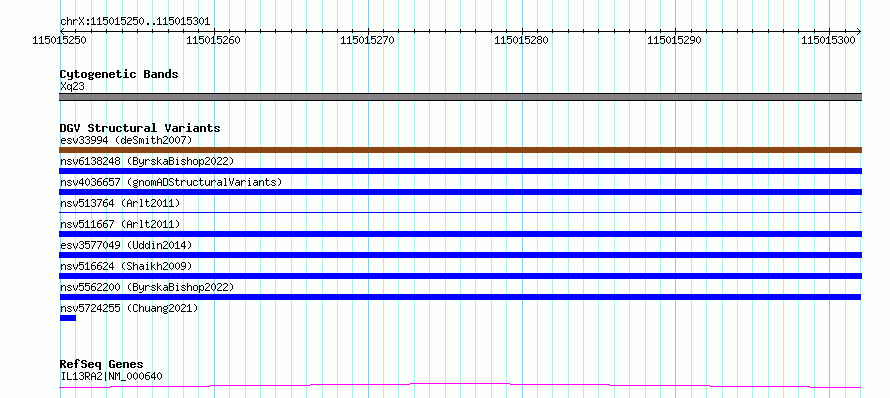Select the blue nsv5562200 variant bar
The image size is (890, 398).
point(460,297)
